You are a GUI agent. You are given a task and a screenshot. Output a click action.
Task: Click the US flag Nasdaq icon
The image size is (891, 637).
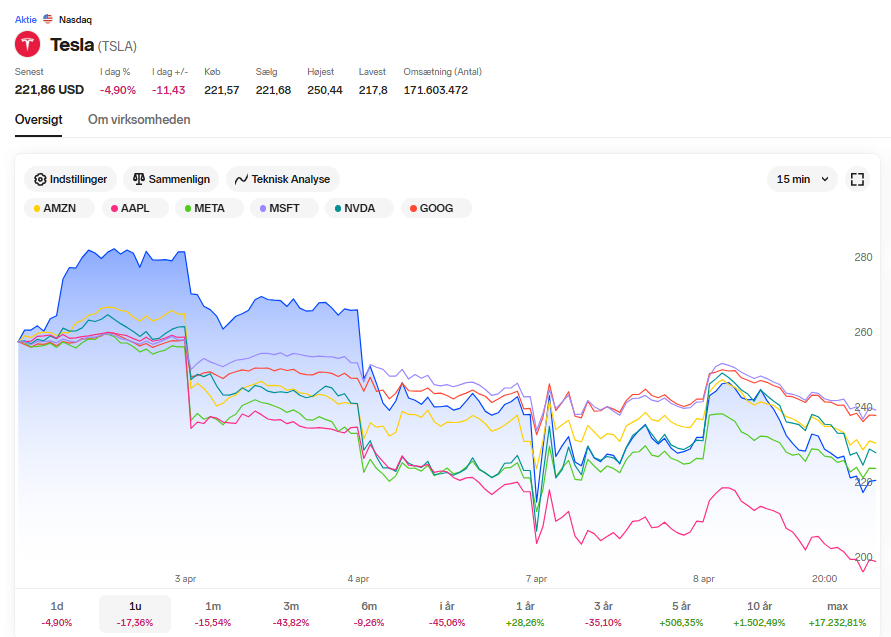(48, 19)
